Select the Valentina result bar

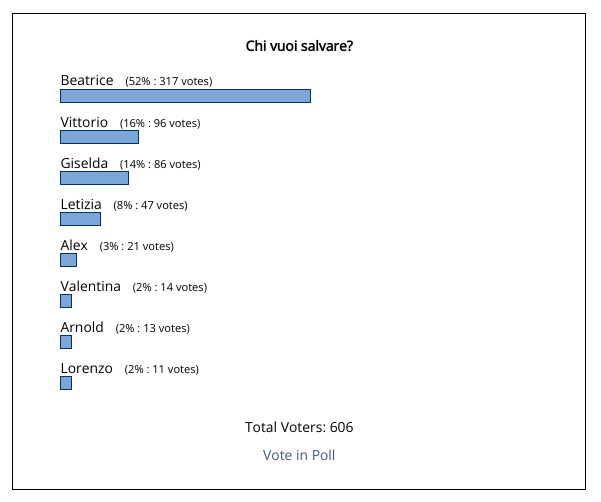click(x=66, y=301)
